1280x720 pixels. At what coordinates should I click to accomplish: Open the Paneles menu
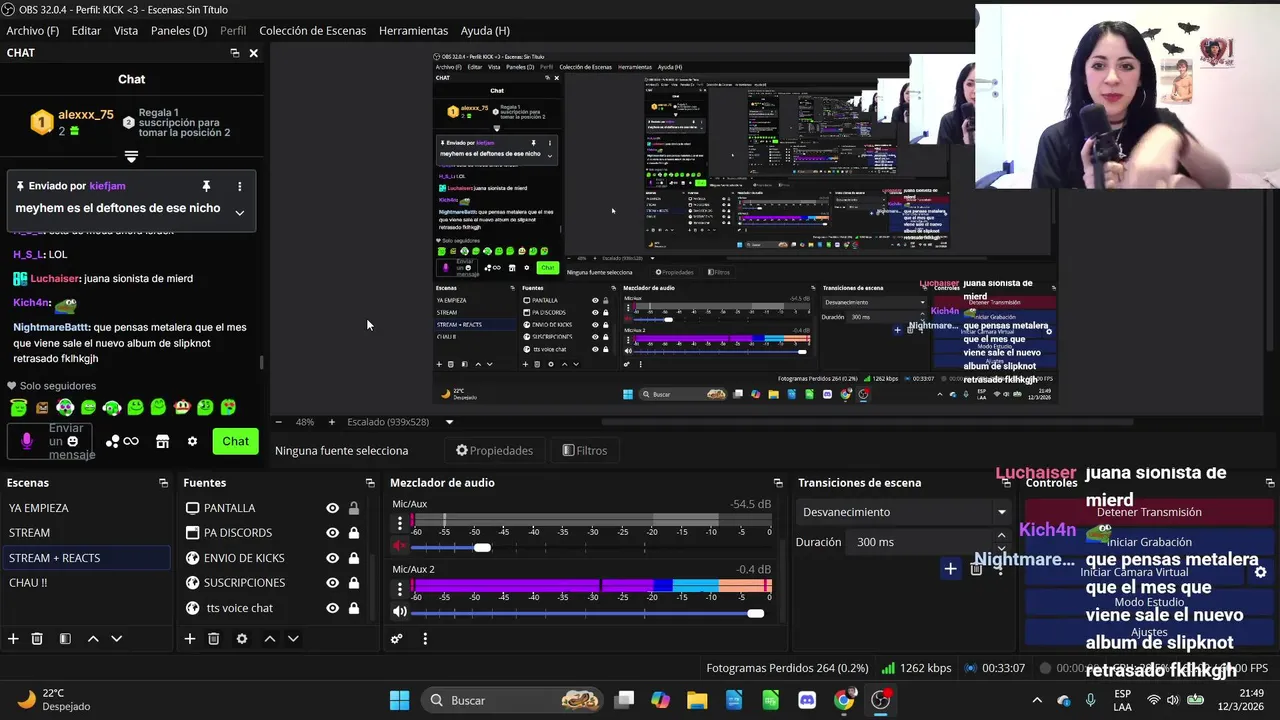tap(179, 31)
